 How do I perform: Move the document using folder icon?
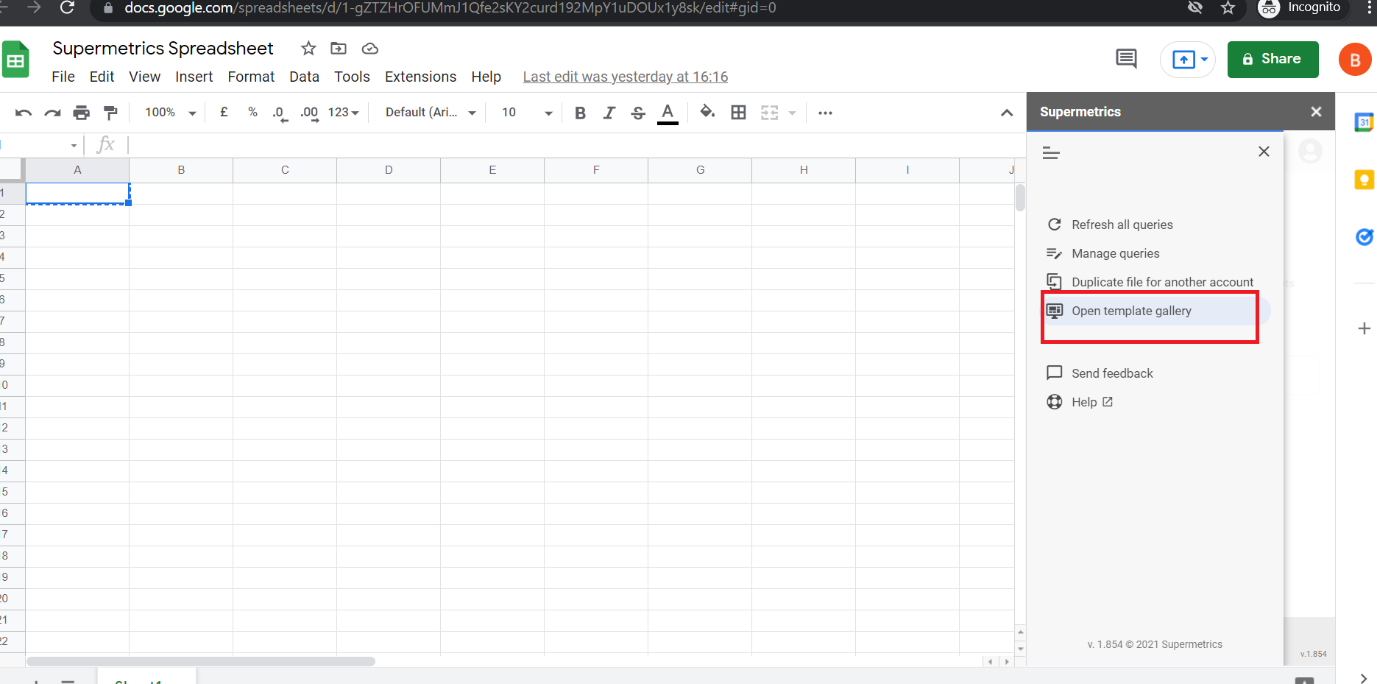pos(339,48)
